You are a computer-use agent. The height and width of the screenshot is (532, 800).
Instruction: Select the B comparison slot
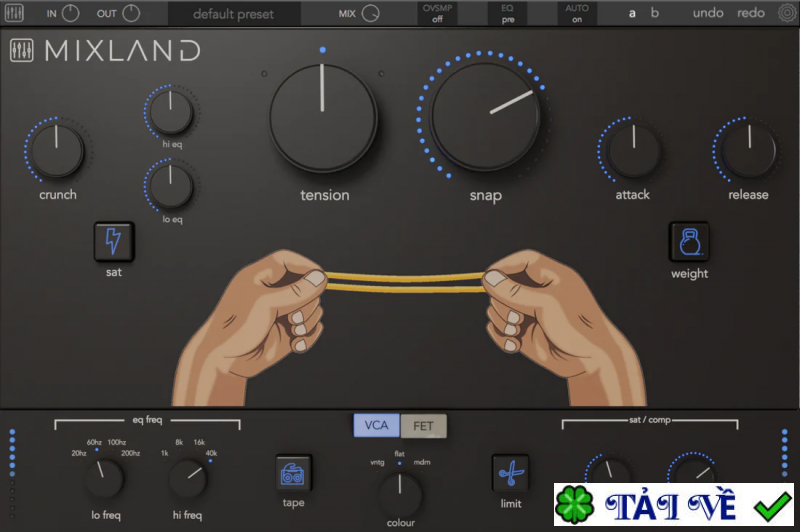(655, 13)
